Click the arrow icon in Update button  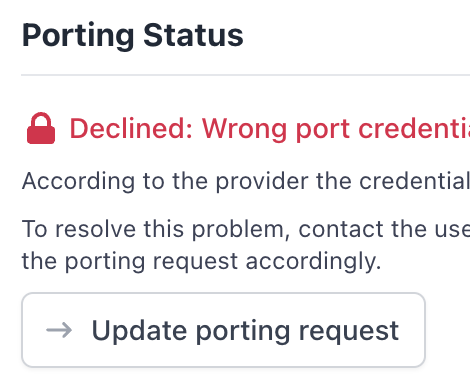point(59,330)
